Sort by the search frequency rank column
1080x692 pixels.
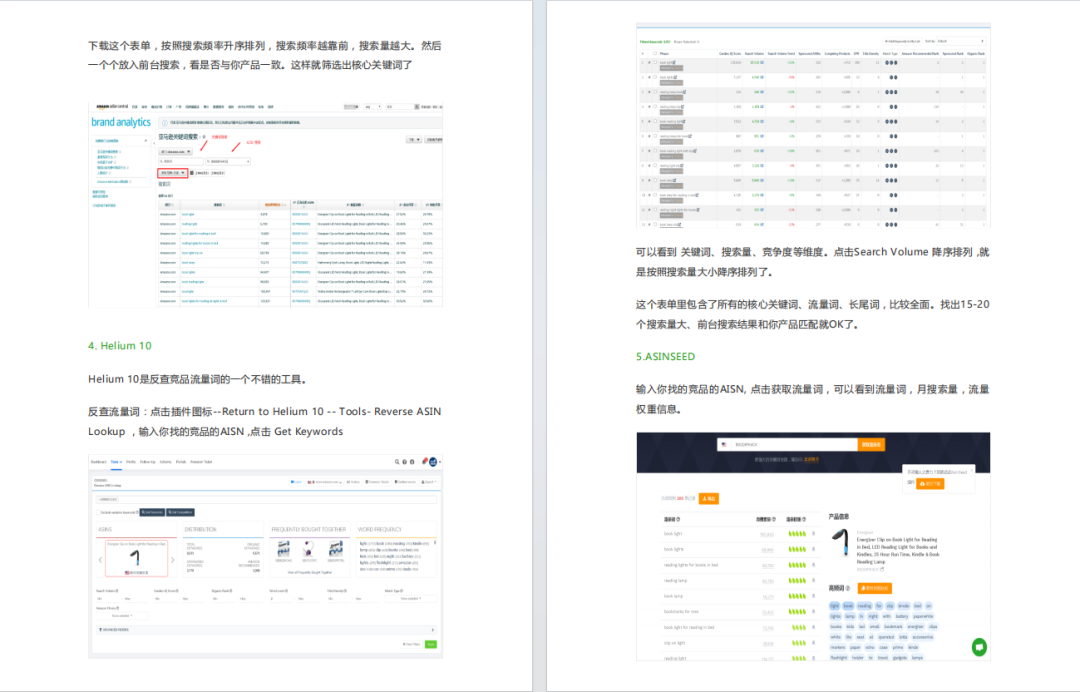(x=276, y=205)
